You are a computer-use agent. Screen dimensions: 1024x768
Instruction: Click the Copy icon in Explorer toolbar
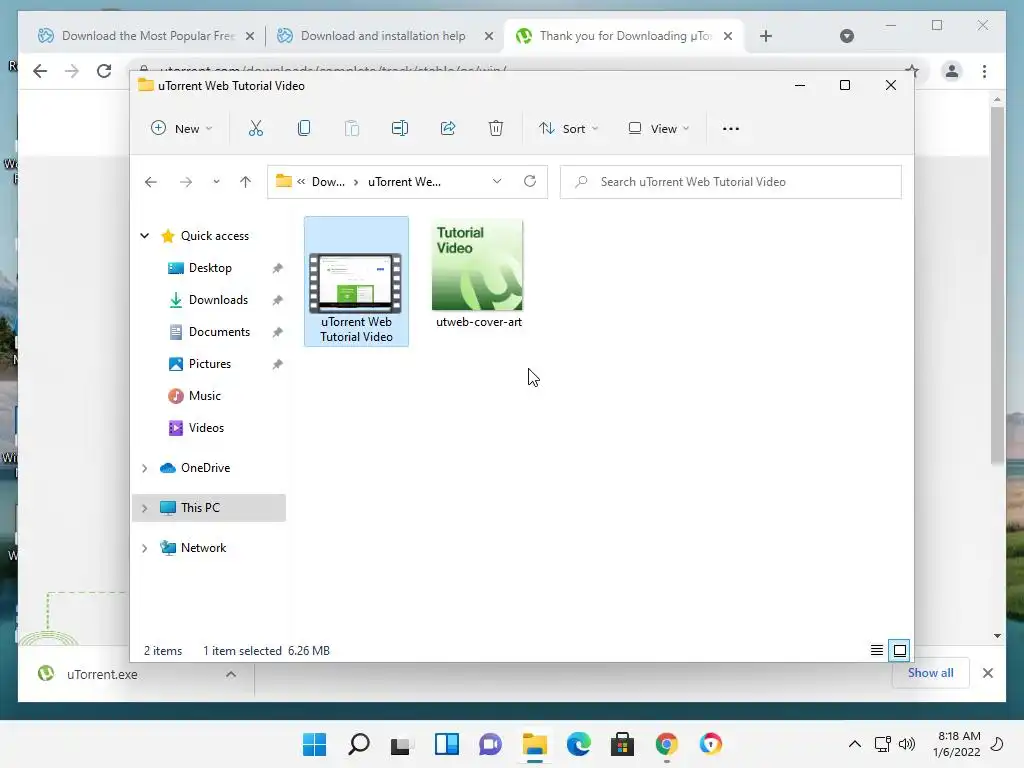point(304,129)
